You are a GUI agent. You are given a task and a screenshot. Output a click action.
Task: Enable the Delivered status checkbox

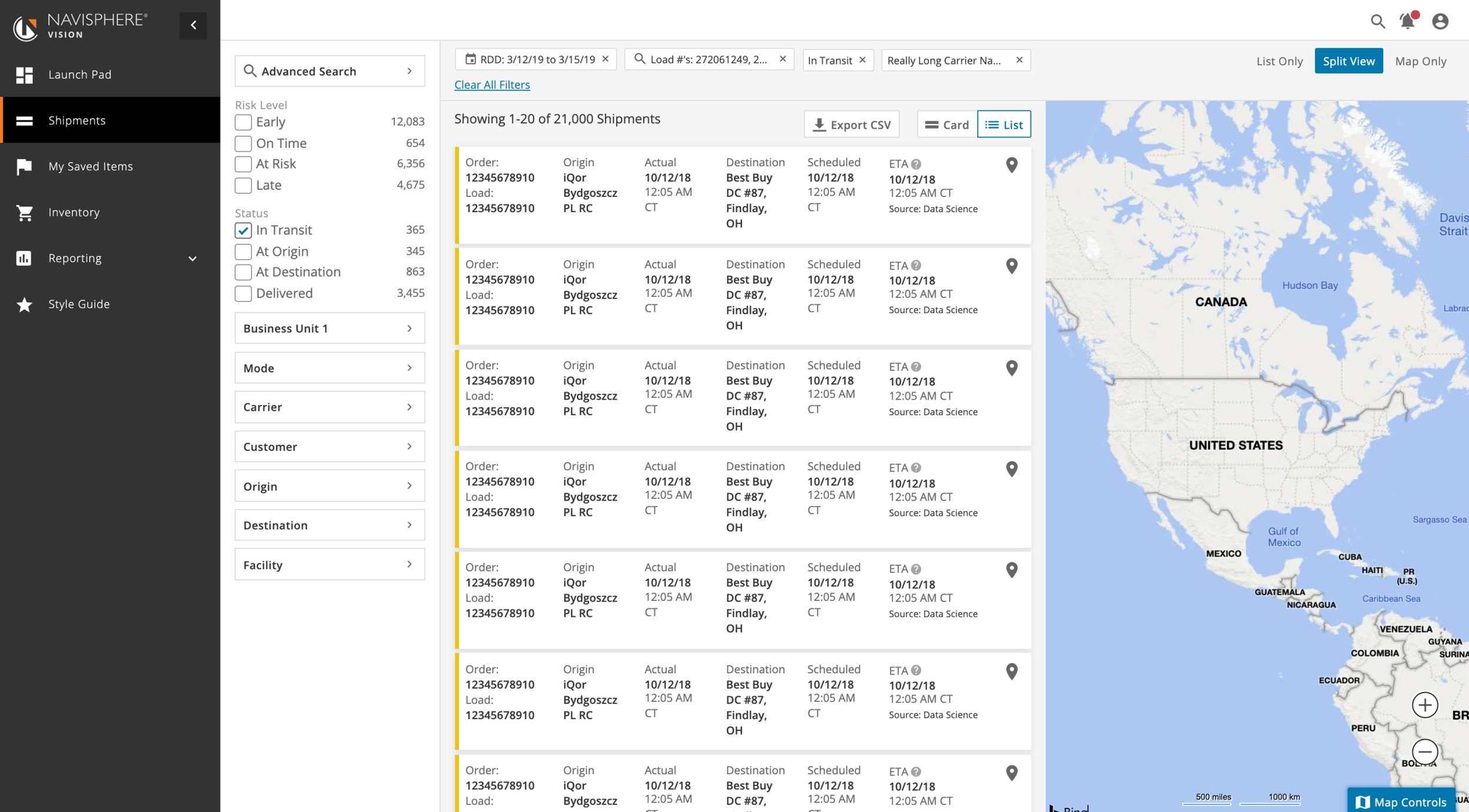point(243,293)
